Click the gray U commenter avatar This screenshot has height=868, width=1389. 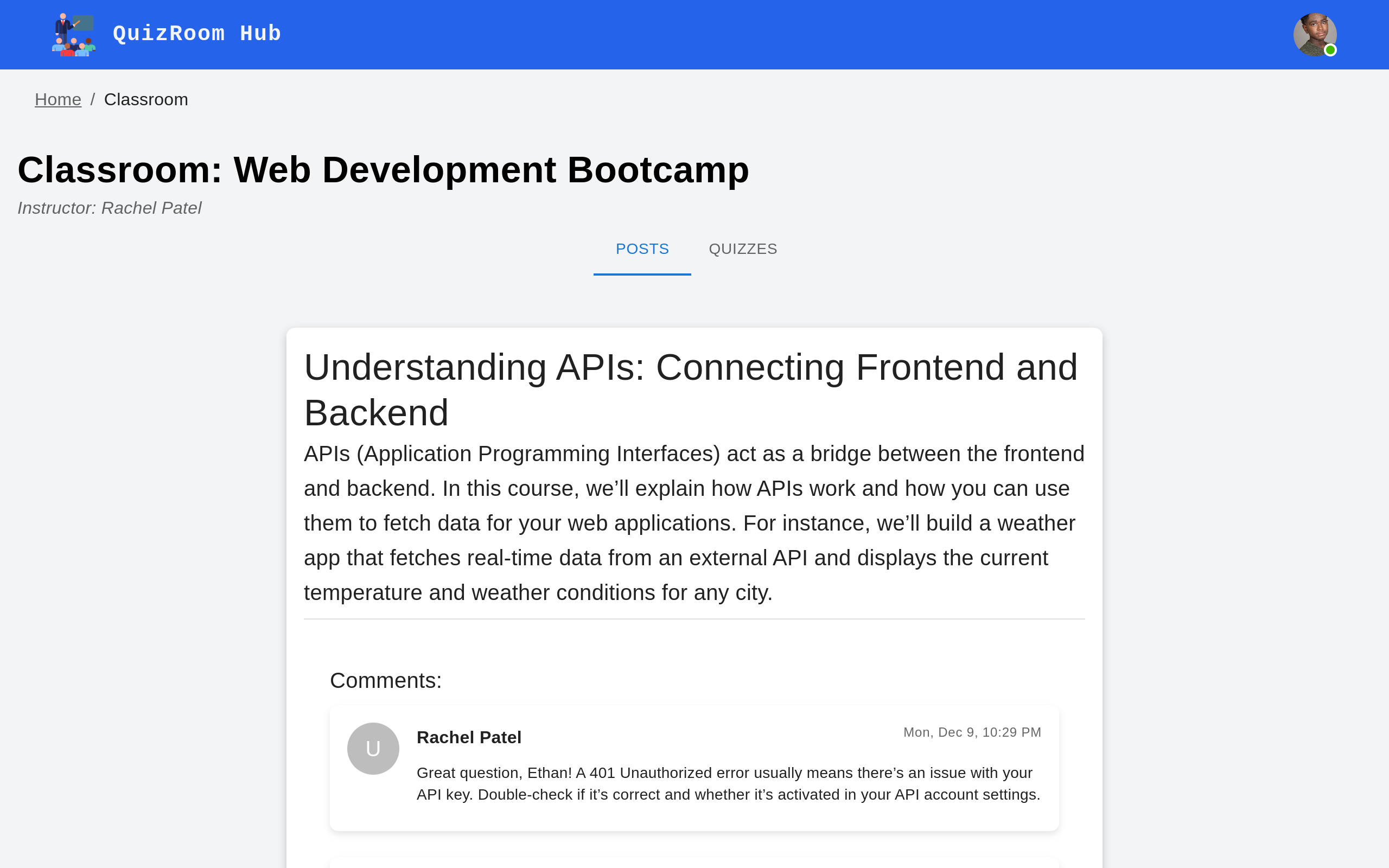click(x=373, y=748)
